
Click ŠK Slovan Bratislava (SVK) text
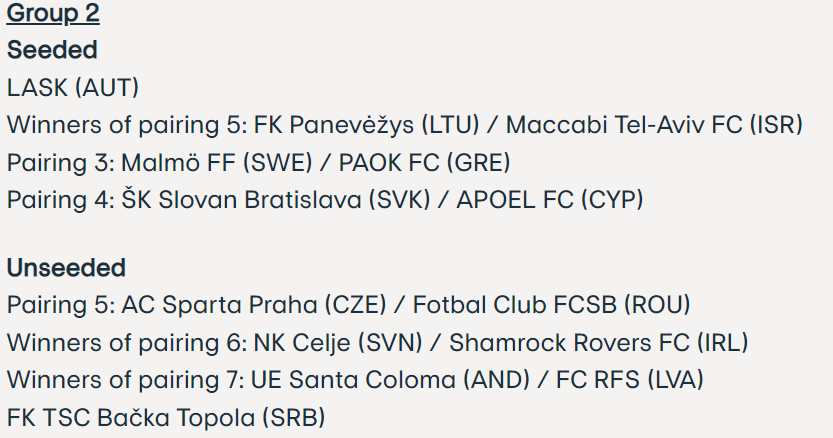[276, 200]
